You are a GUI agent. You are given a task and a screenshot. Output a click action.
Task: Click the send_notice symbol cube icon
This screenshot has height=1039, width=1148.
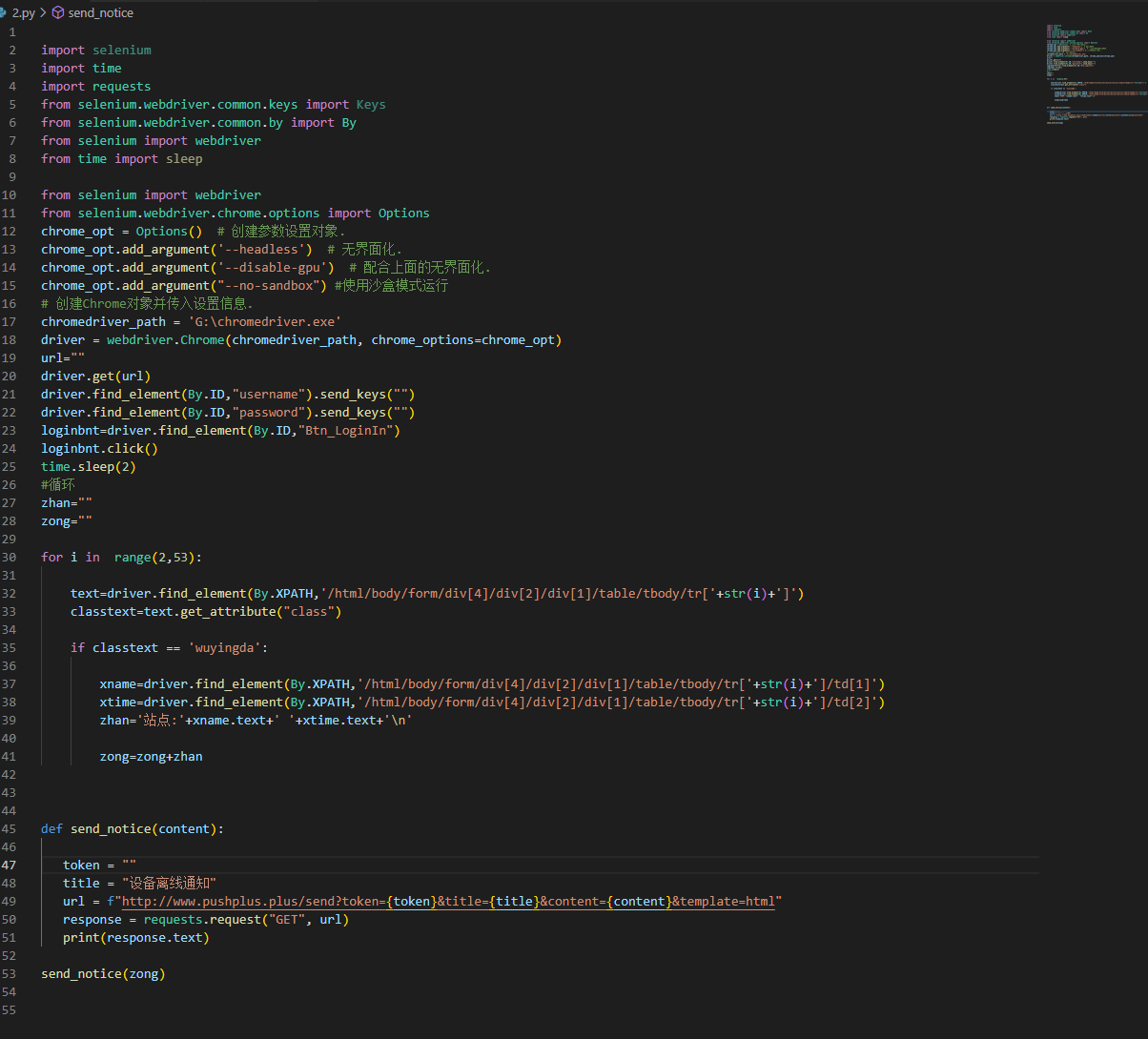pyautogui.click(x=58, y=13)
